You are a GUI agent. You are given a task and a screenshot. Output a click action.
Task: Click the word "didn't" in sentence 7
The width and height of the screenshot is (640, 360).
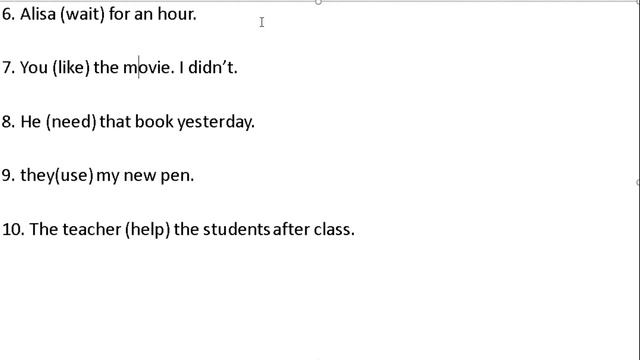click(x=210, y=68)
